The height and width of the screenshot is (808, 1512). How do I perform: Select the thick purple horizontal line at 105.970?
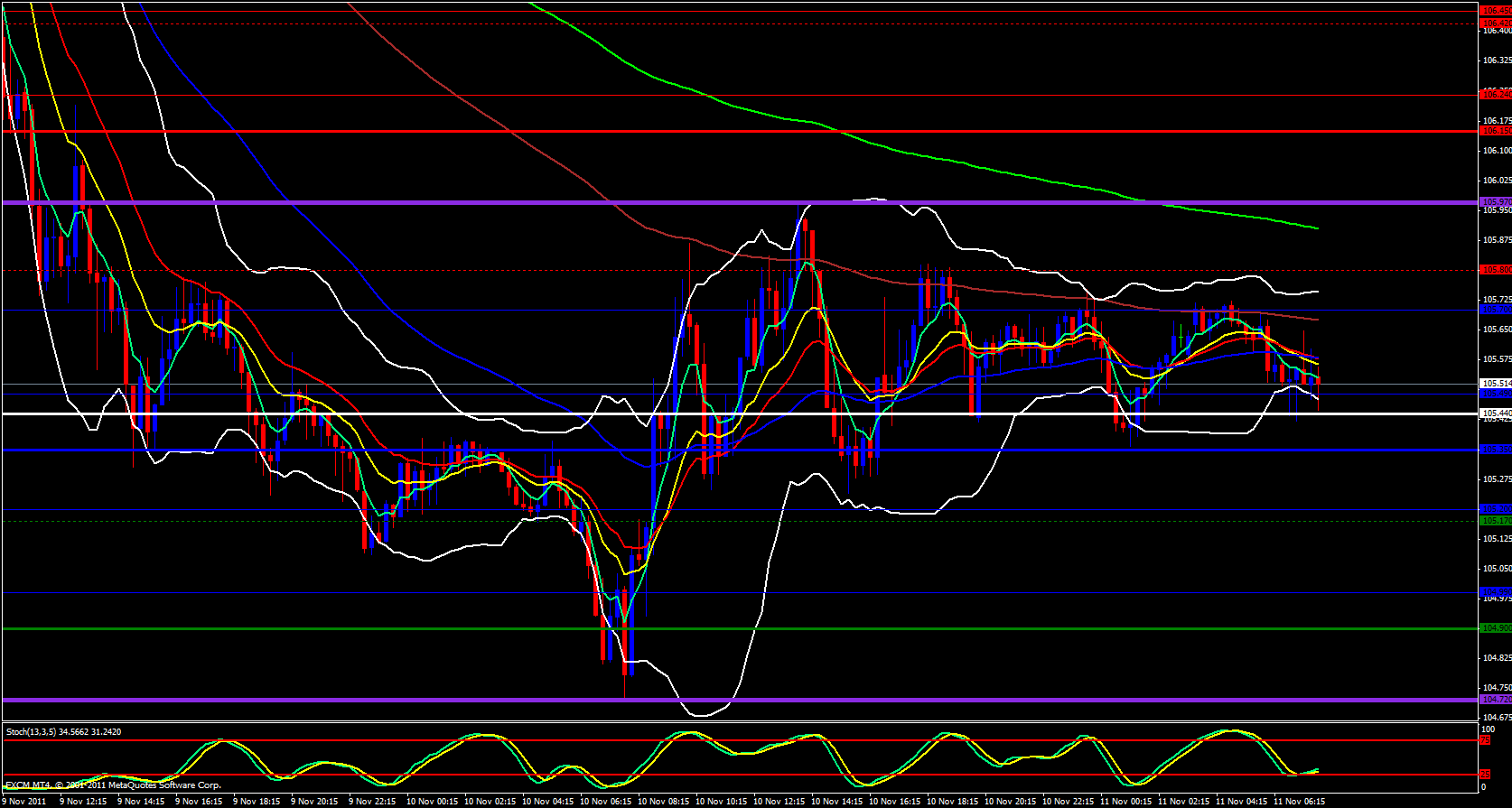tap(739, 202)
